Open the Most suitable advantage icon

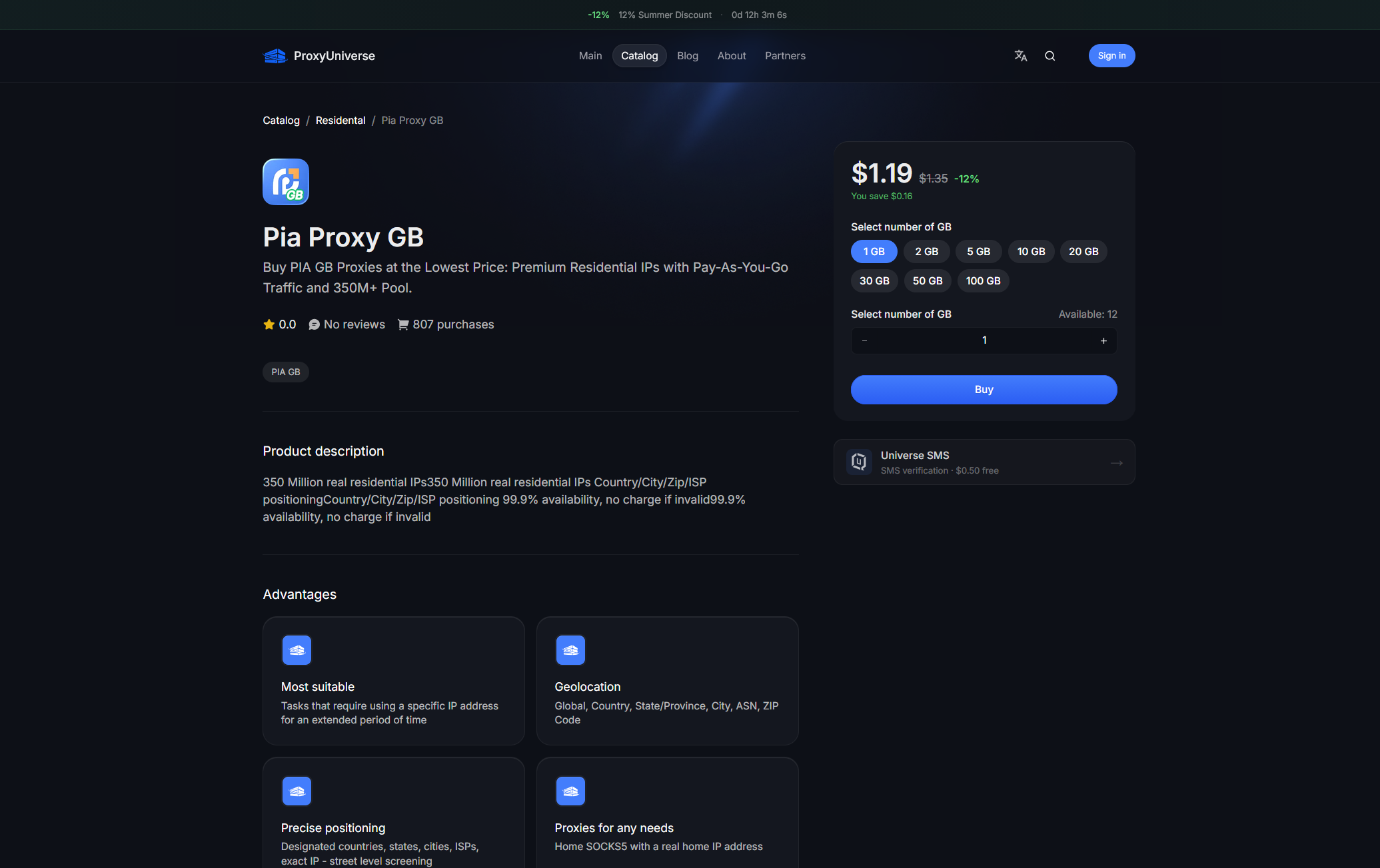pos(297,650)
